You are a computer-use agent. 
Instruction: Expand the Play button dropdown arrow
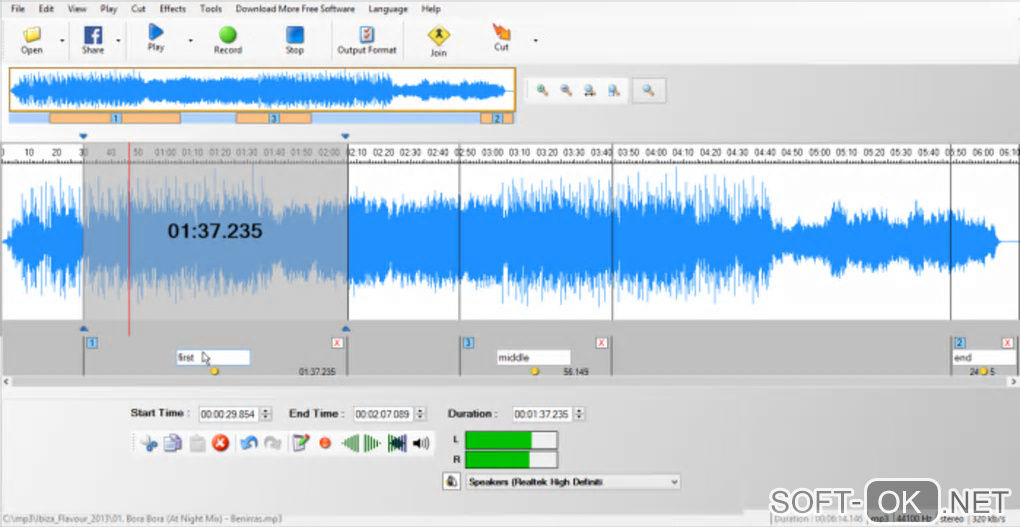point(191,40)
